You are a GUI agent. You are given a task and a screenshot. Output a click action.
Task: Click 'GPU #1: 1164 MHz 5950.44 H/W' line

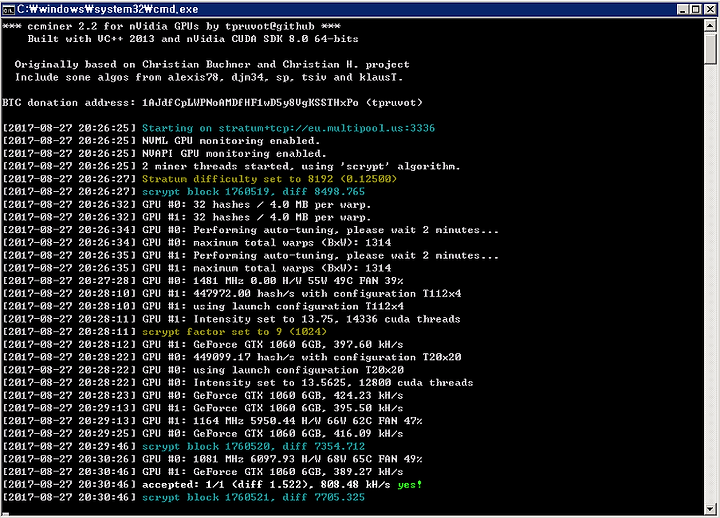[212, 421]
